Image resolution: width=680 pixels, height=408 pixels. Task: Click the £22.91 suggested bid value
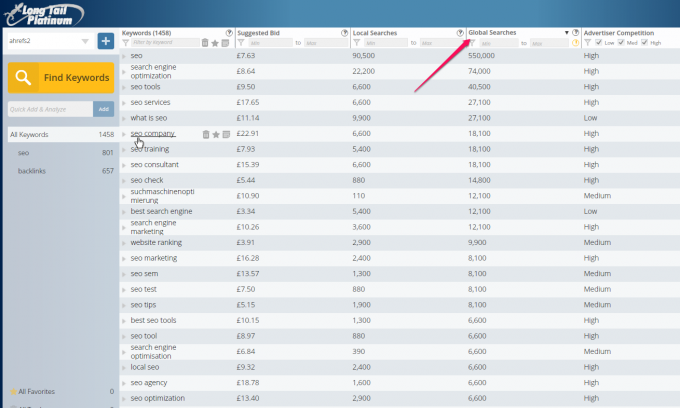tap(248, 134)
